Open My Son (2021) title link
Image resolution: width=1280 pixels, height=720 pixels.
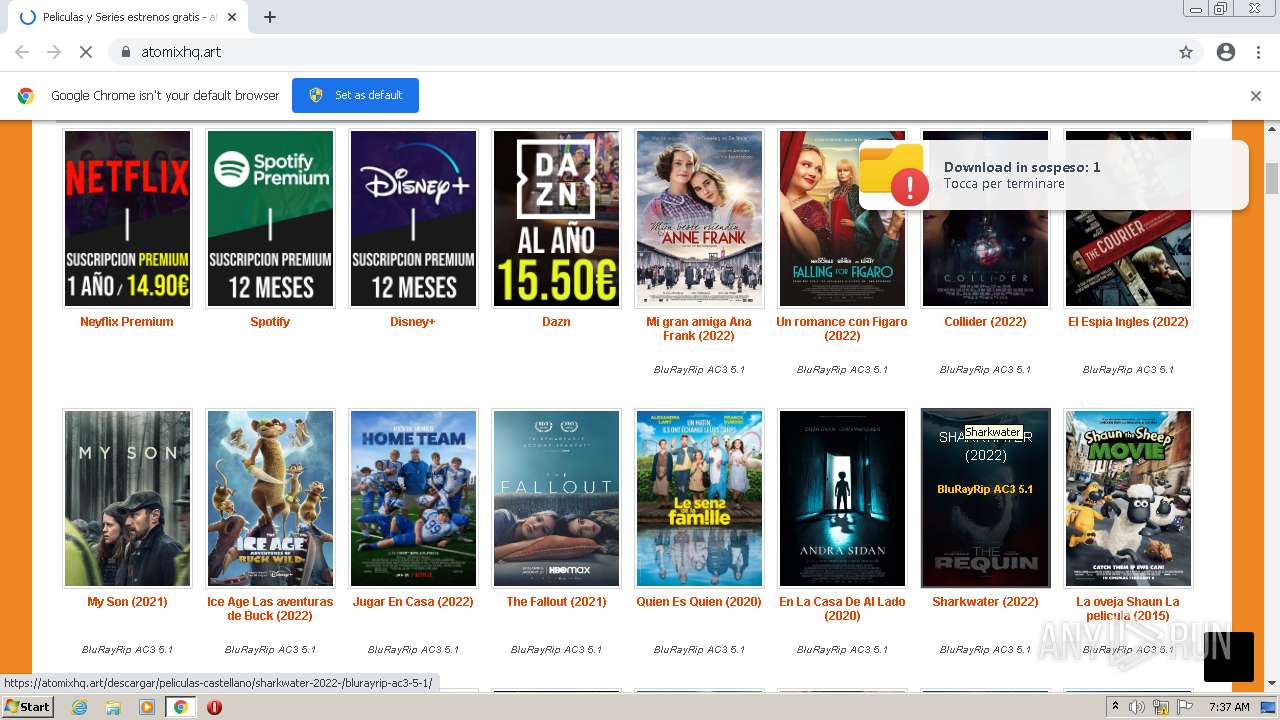click(127, 602)
